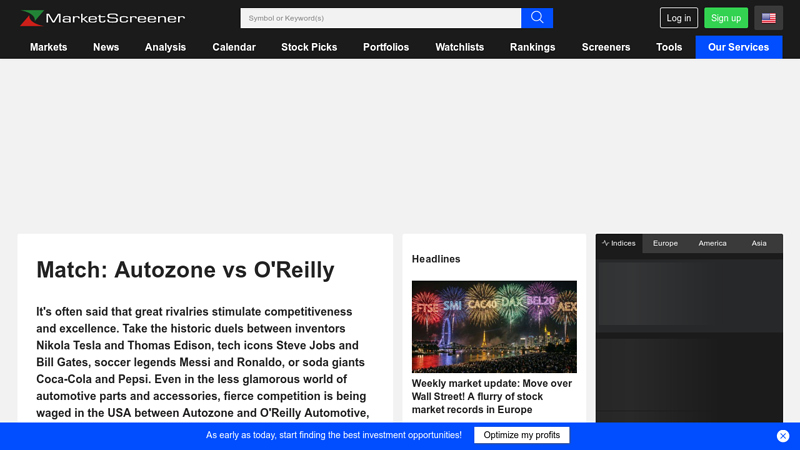Open the Stock Picks menu
Image resolution: width=800 pixels, height=450 pixels.
[x=309, y=47]
